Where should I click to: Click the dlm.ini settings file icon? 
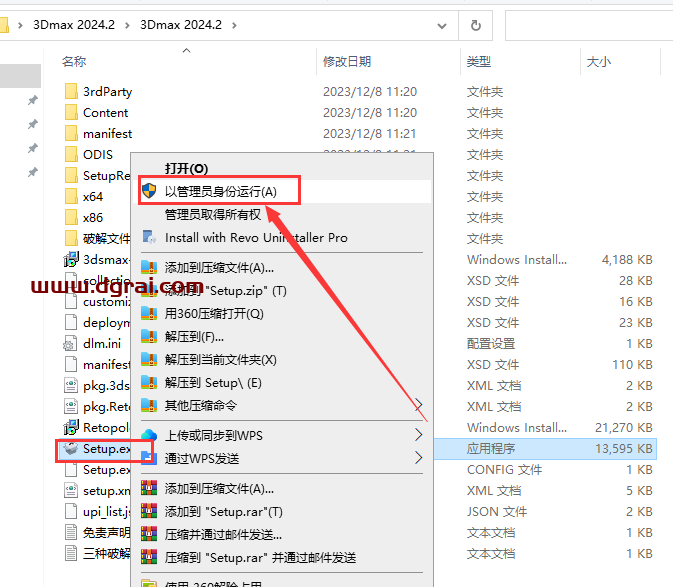click(70, 344)
